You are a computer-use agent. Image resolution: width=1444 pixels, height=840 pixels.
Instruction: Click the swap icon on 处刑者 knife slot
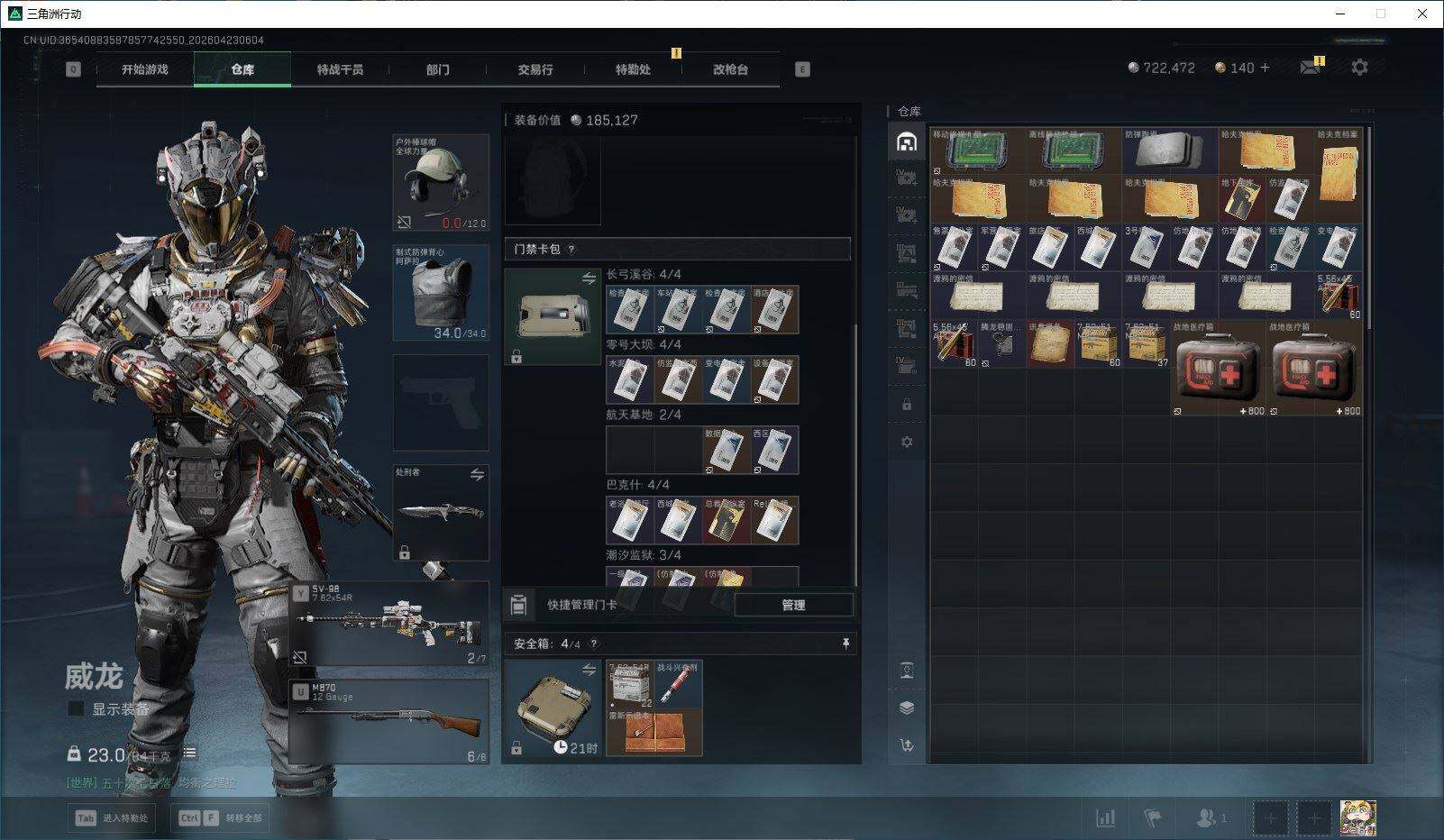477,474
